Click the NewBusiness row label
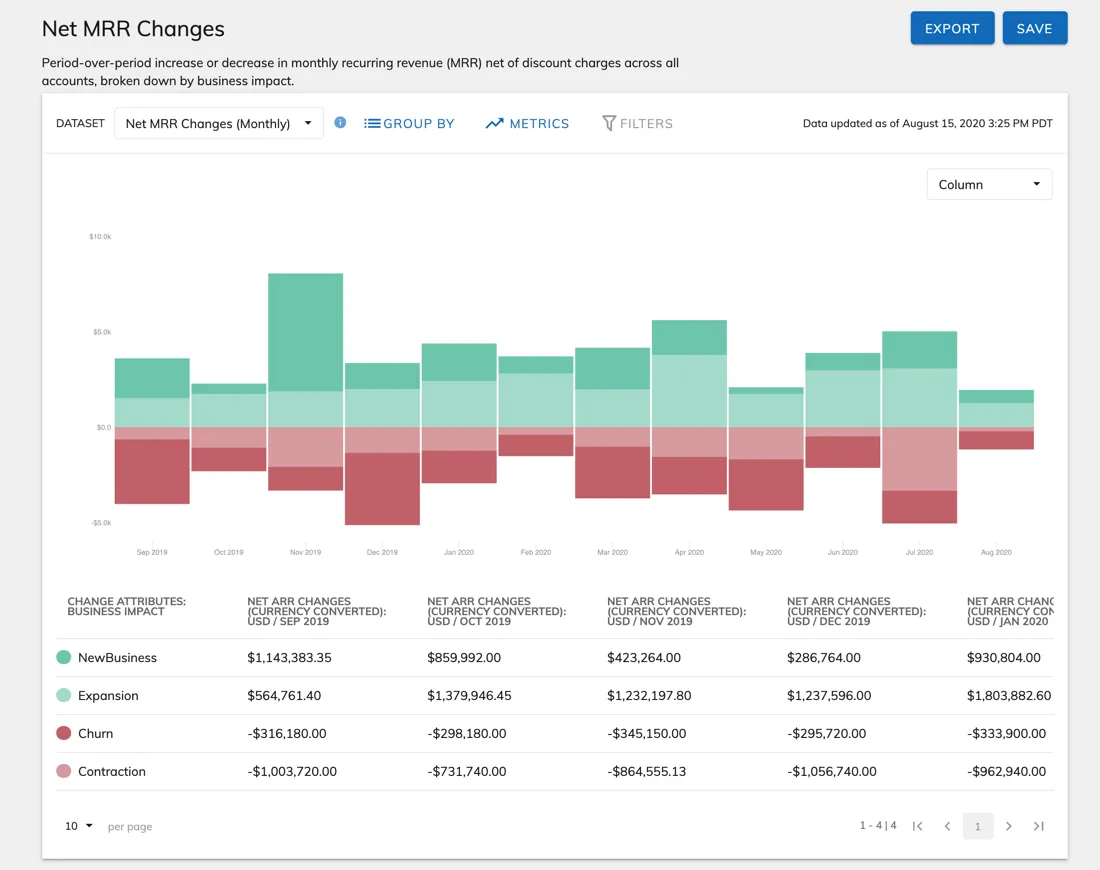This screenshot has width=1100, height=870. tap(117, 657)
